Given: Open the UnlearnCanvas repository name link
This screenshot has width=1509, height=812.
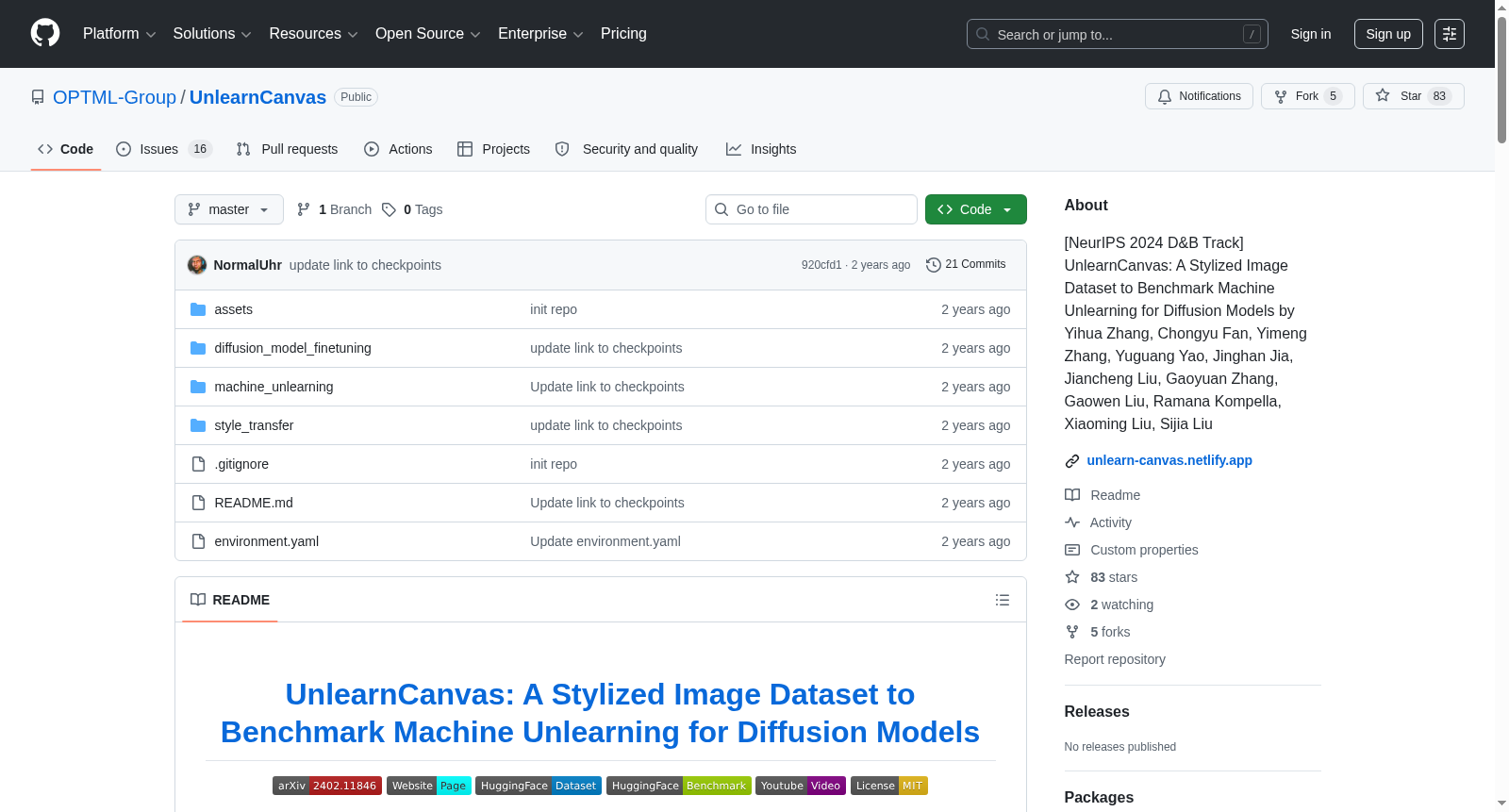Looking at the screenshot, I should (257, 97).
